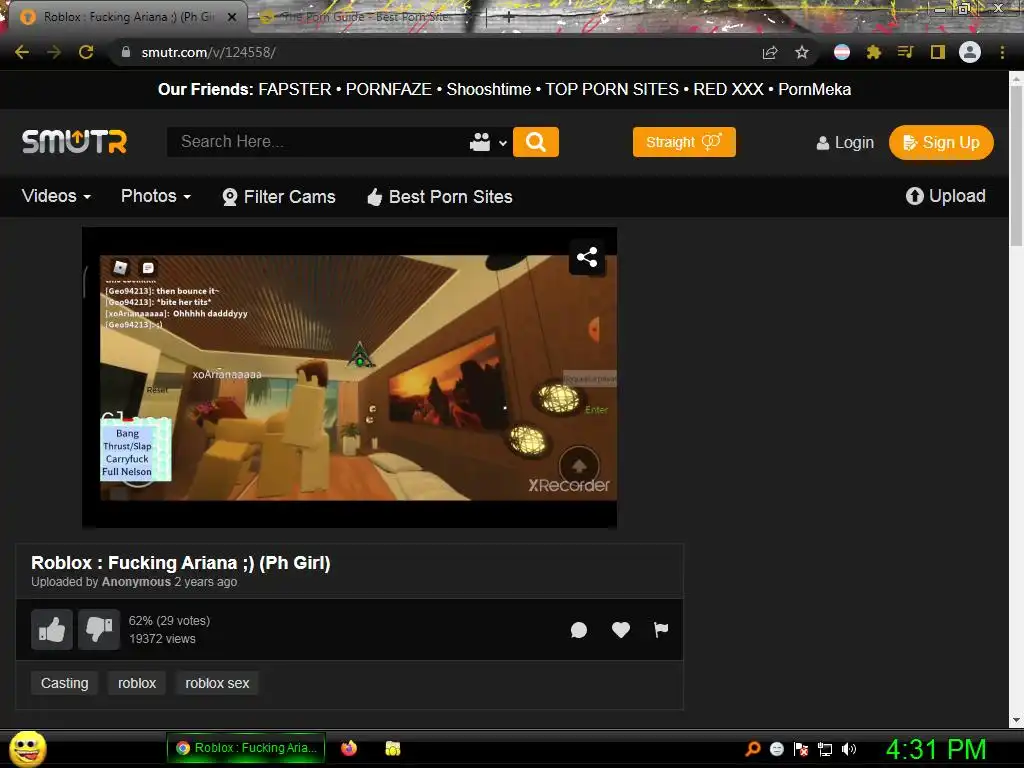Click the page vertical scrollbar
The width and height of the screenshot is (1024, 768).
(1016, 167)
